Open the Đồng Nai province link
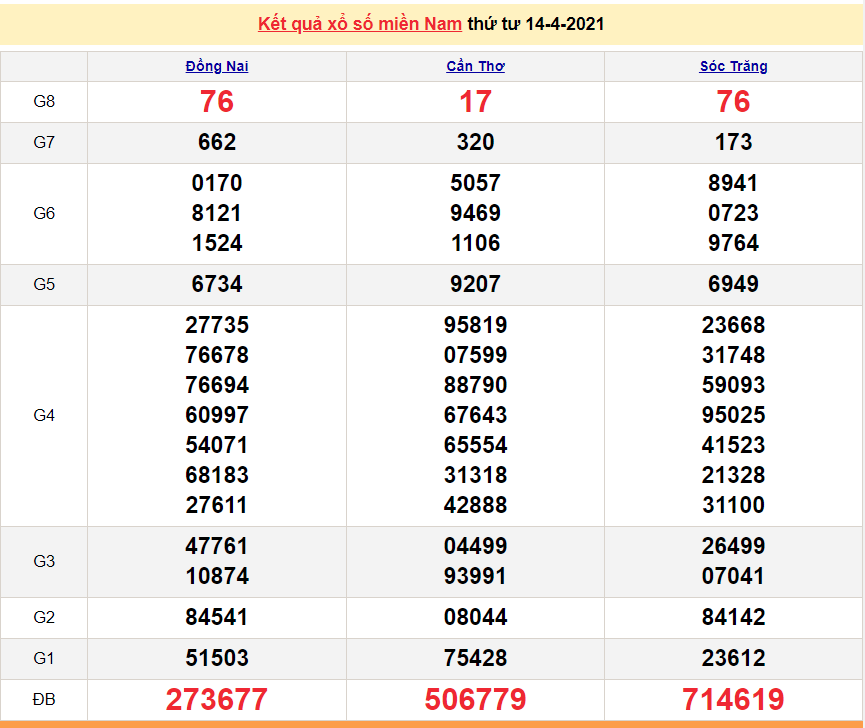Image resolution: width=865 pixels, height=728 pixels. (217, 67)
